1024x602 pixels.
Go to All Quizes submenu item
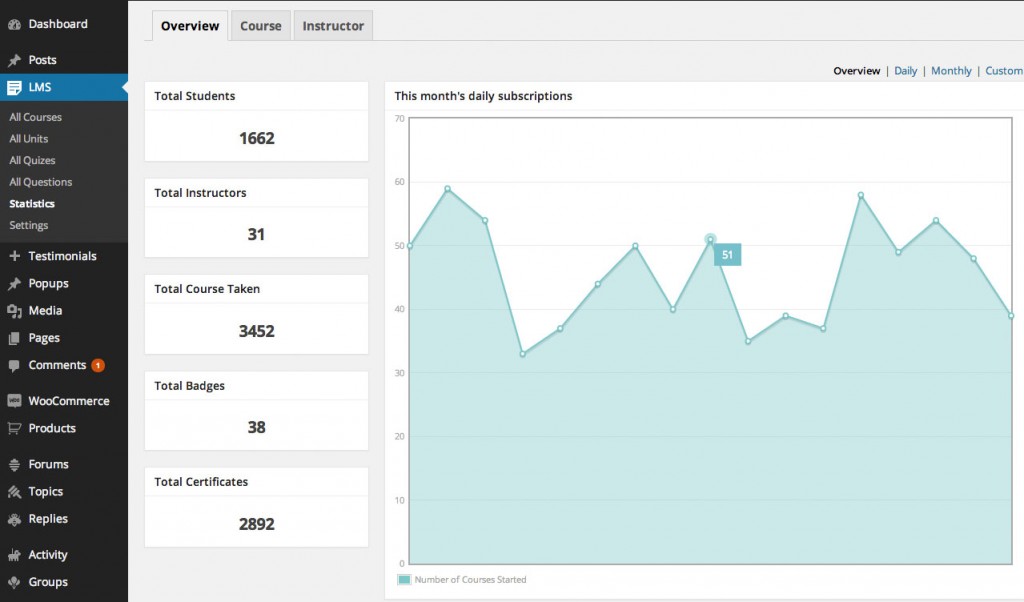tap(32, 160)
